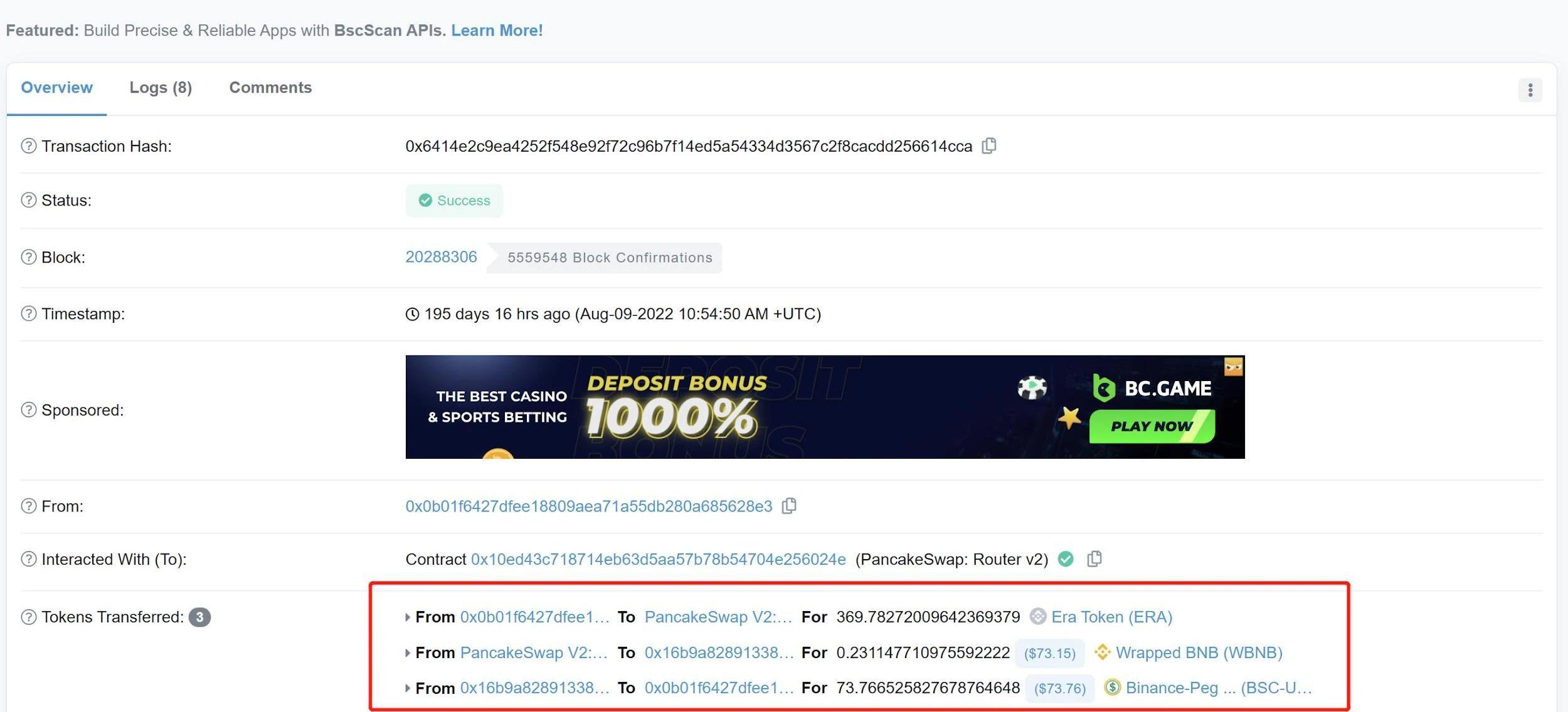Click help icon beside Status label
This screenshot has height=712, width=1568.
[29, 200]
